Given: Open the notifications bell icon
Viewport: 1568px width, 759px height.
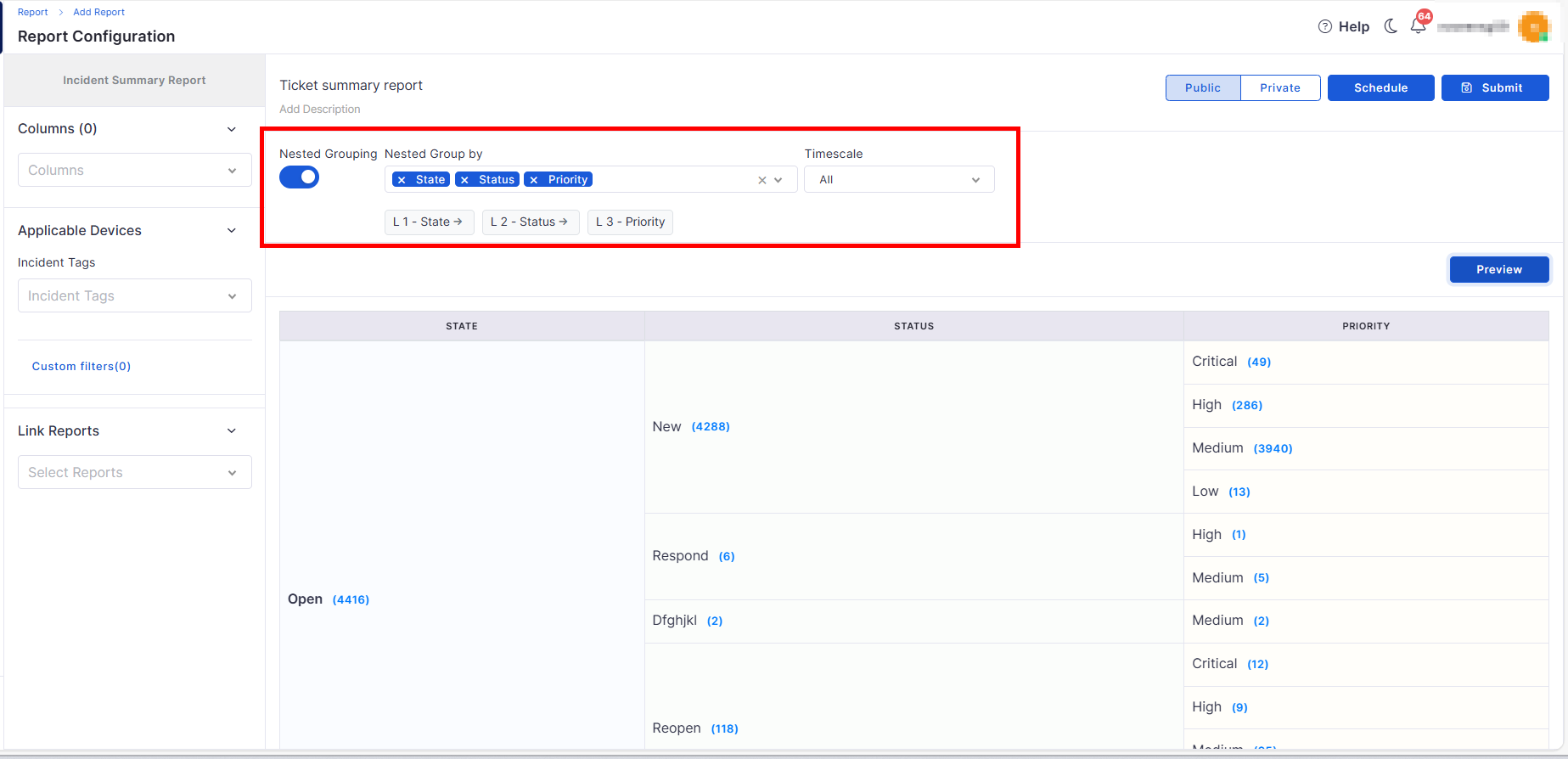Looking at the screenshot, I should [x=1418, y=26].
